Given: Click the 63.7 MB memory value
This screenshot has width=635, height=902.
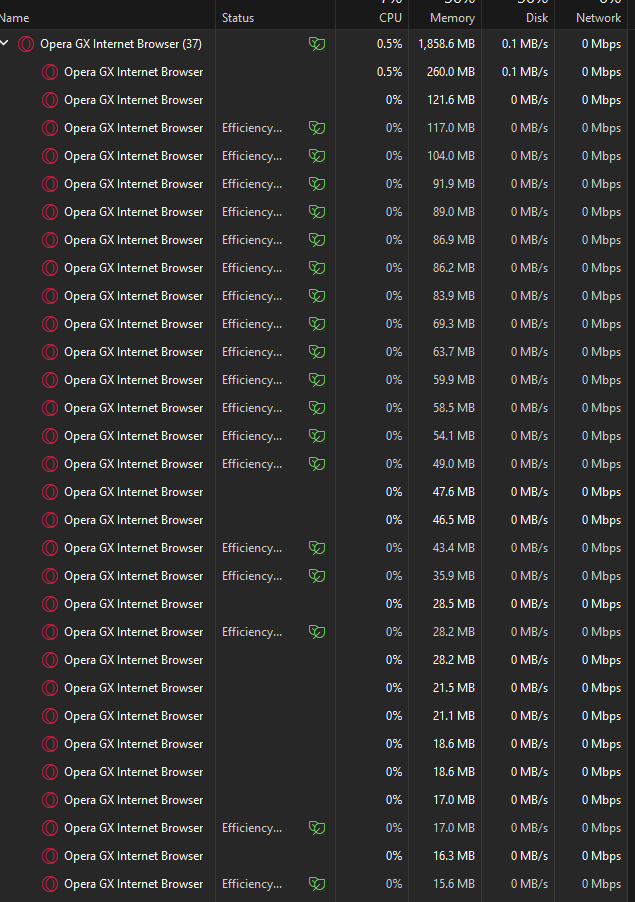Looking at the screenshot, I should point(454,352).
